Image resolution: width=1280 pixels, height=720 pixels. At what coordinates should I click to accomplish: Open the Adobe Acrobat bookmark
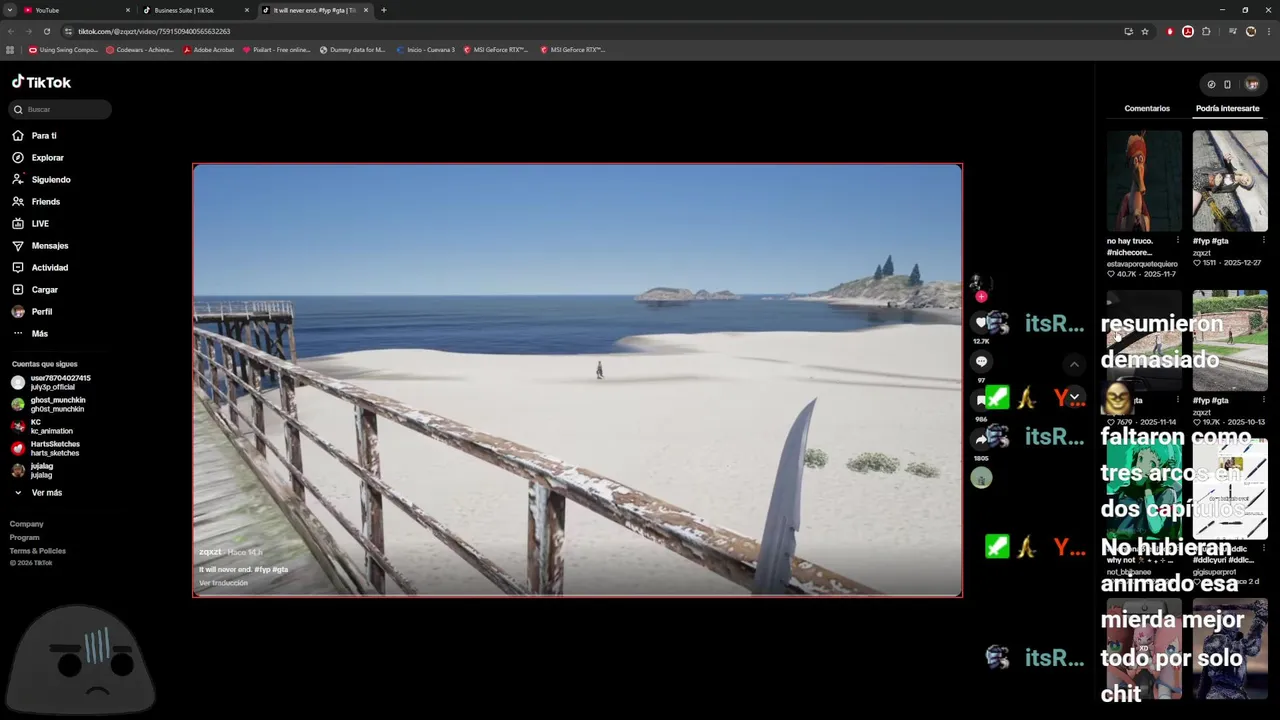[208, 49]
